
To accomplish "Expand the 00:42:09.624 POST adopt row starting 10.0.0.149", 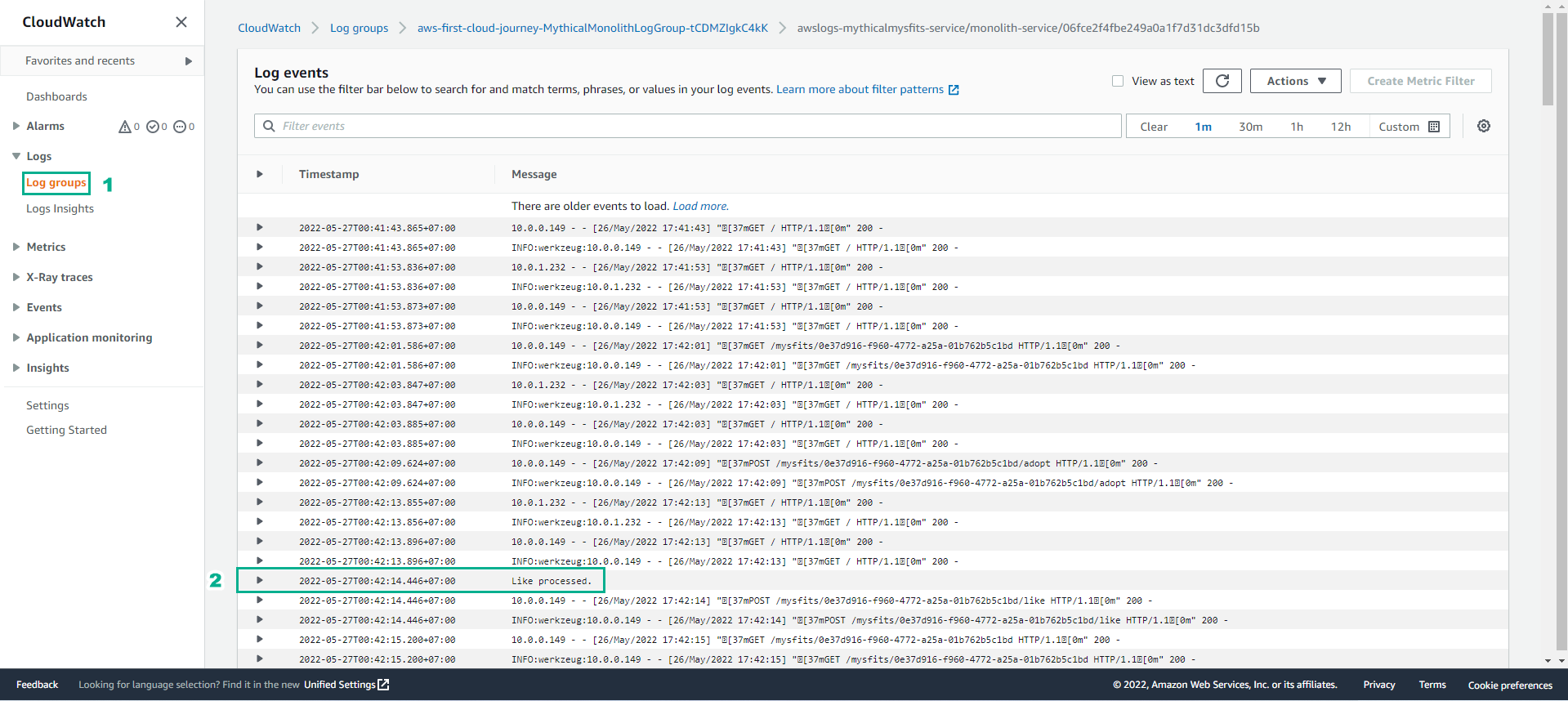I will (x=260, y=462).
